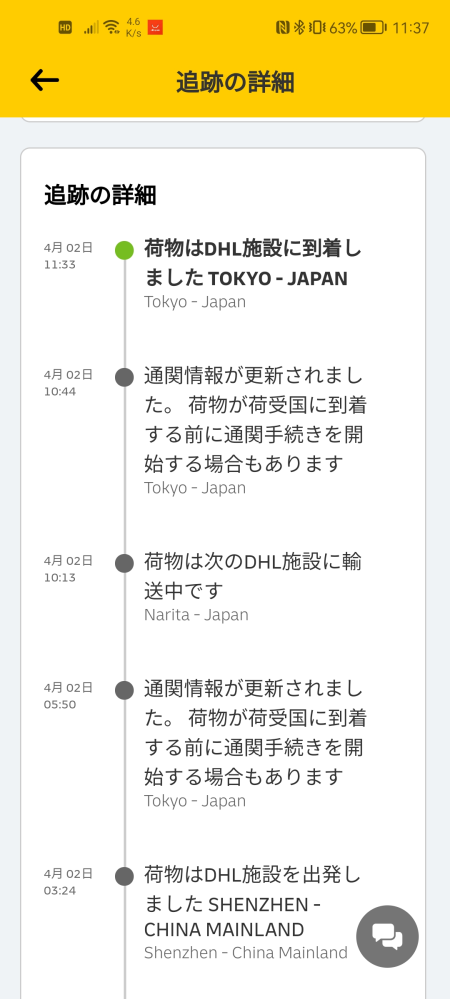Tap the battery indicator icon

pyautogui.click(x=373, y=27)
